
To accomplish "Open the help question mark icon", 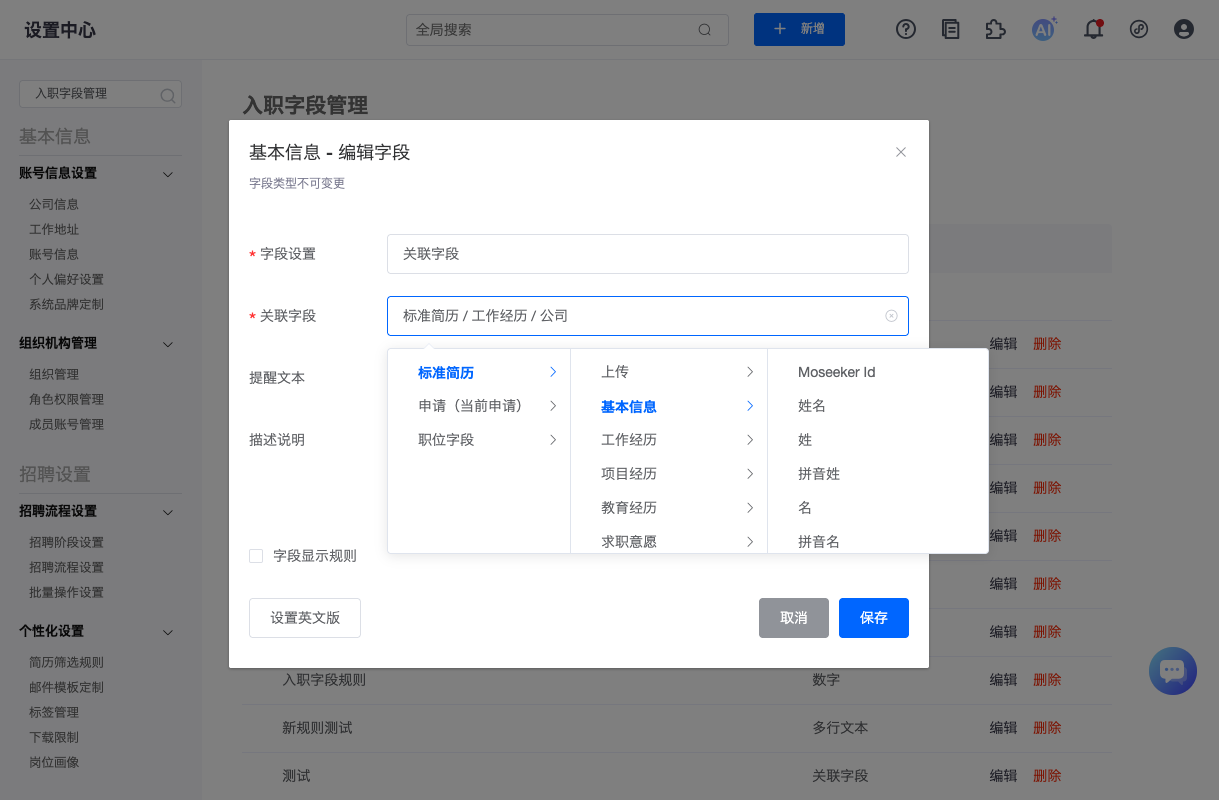I will point(906,30).
